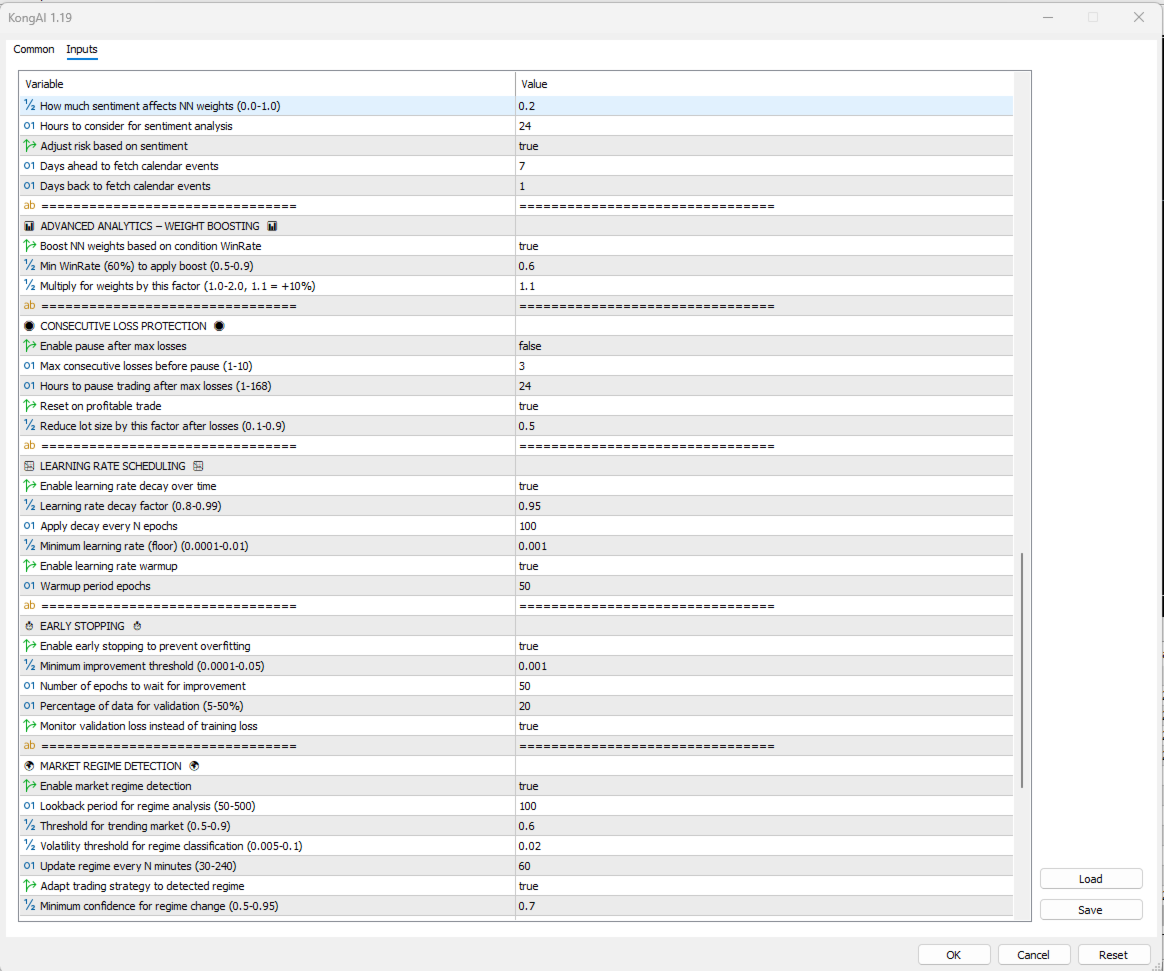This screenshot has height=971, width=1164.
Task: Click the icon right of LEARNING RATE SCHEDULING
Action: coord(198,466)
